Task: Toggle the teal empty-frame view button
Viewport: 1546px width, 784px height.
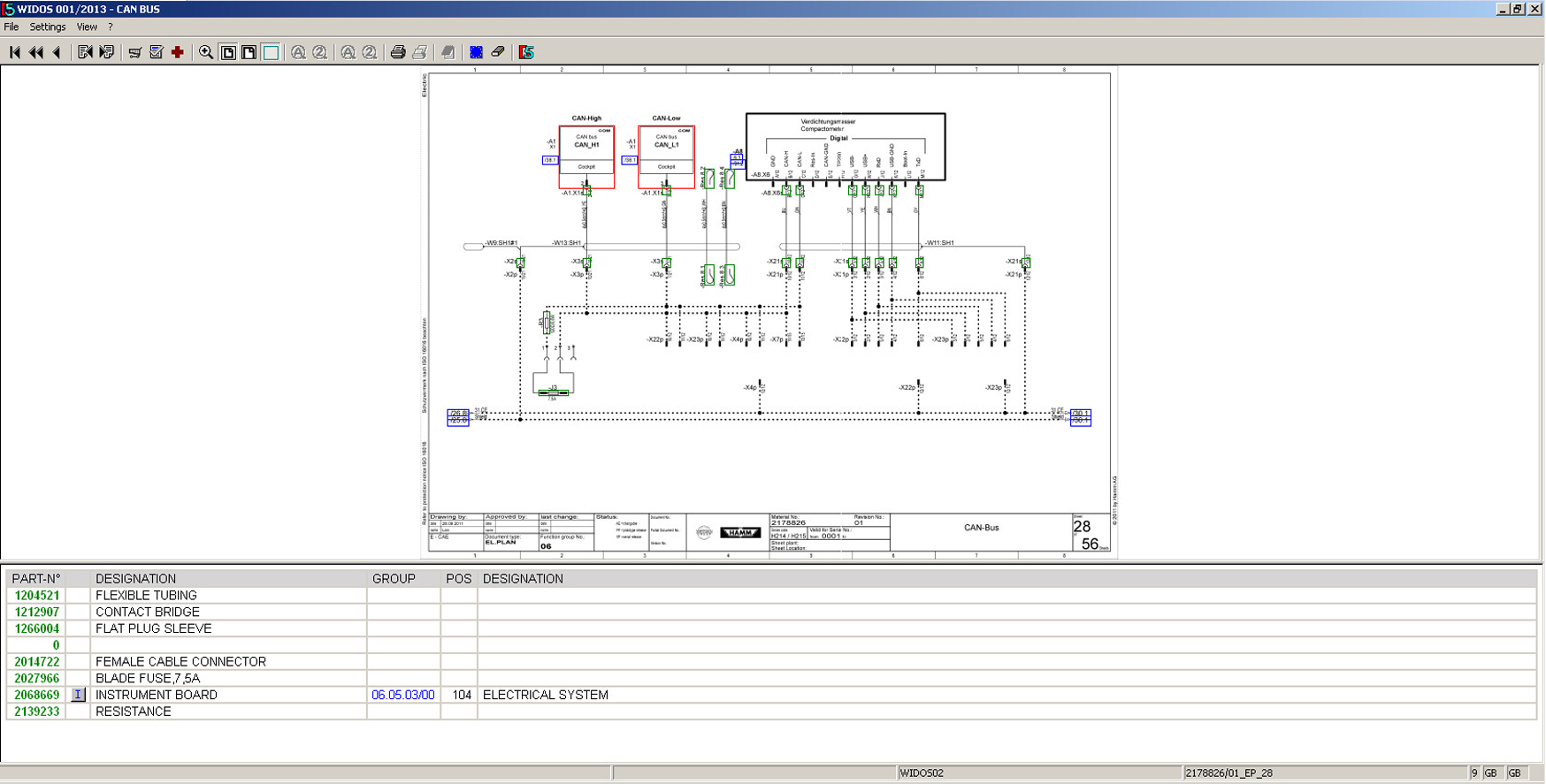Action: [x=271, y=52]
